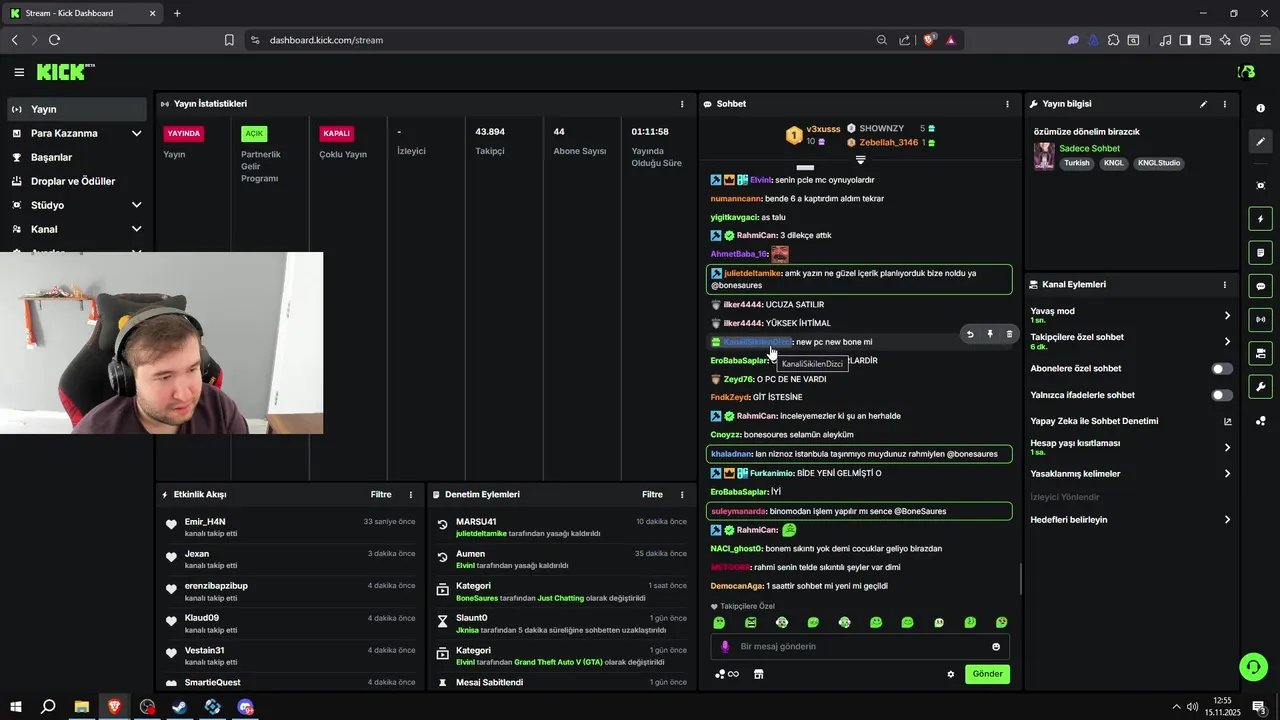The image size is (1280, 720).
Task: Click the MARSU41 moderation entry
Action: (x=562, y=527)
